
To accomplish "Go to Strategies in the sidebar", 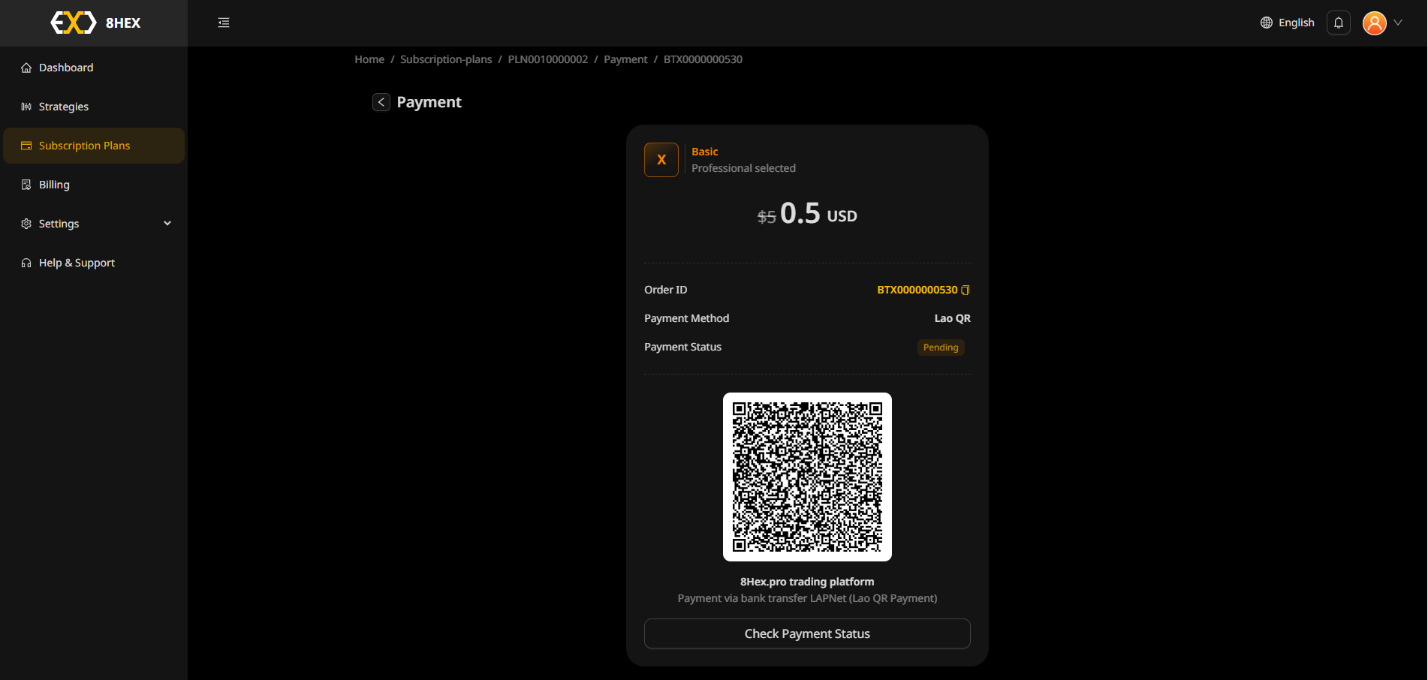I will 64,107.
